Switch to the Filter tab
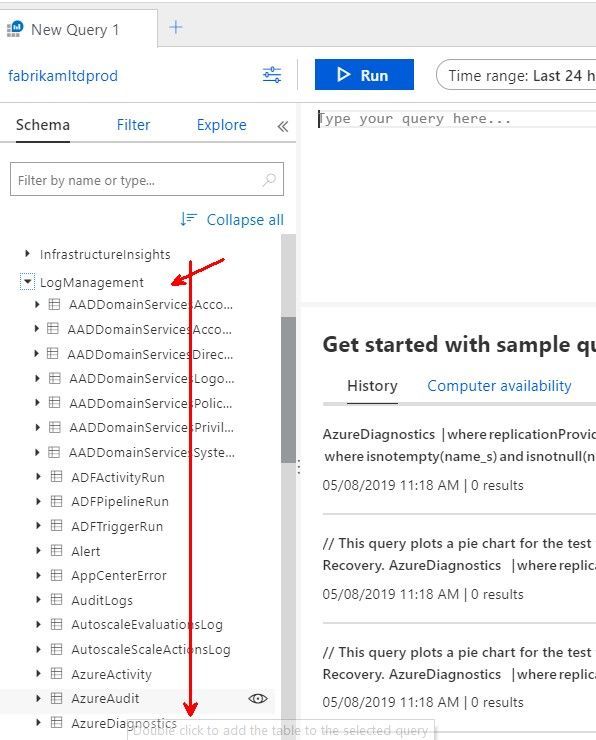This screenshot has width=596, height=740. click(x=134, y=125)
